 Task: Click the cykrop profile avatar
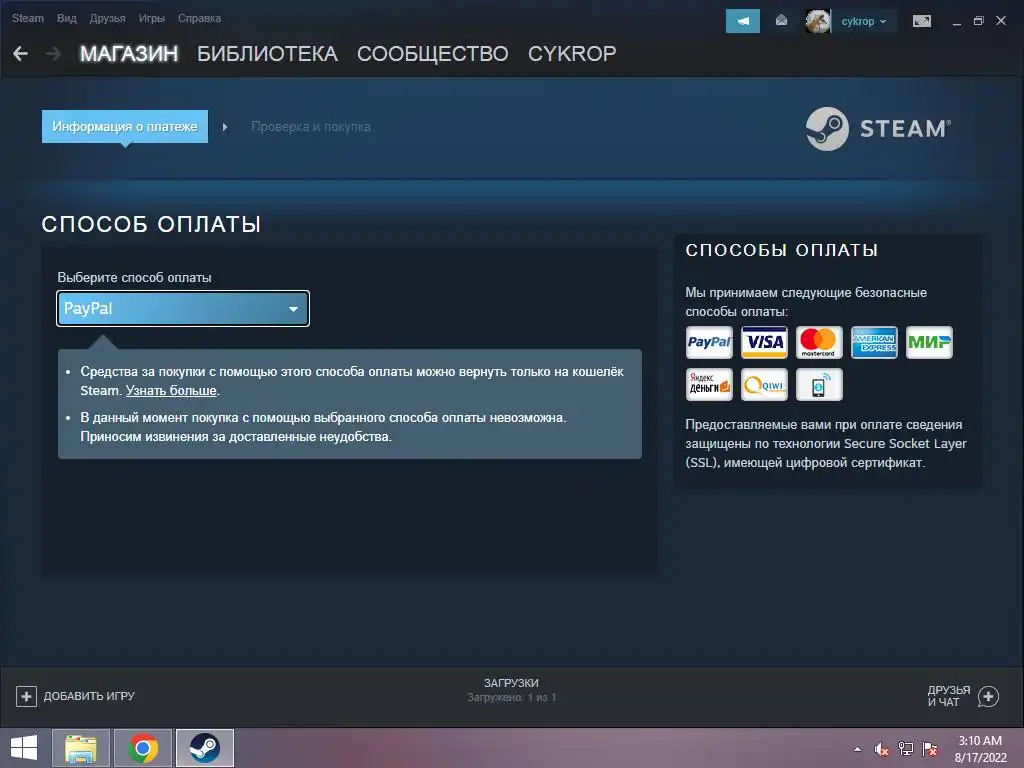click(x=818, y=21)
